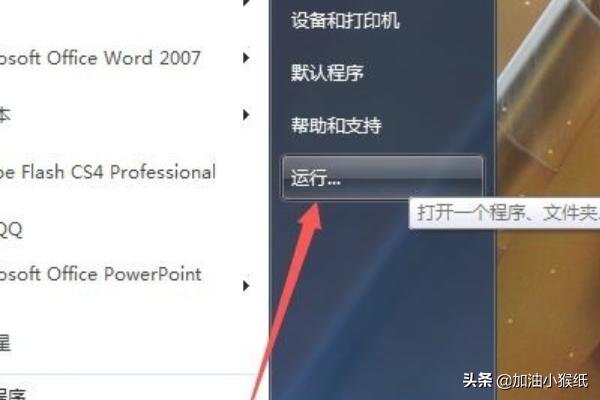Viewport: 600px width, 400px height.
Task: Open Microsoft Office Word 2007 entry
Action: pos(100,58)
